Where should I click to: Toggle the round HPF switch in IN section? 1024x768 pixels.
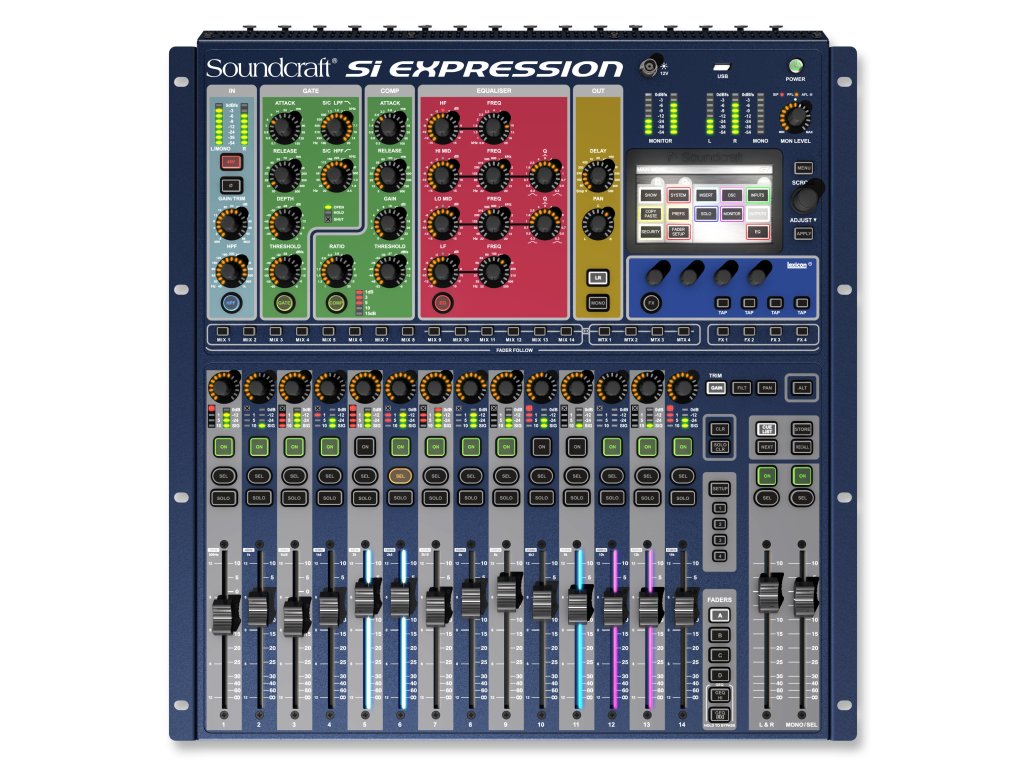(231, 303)
